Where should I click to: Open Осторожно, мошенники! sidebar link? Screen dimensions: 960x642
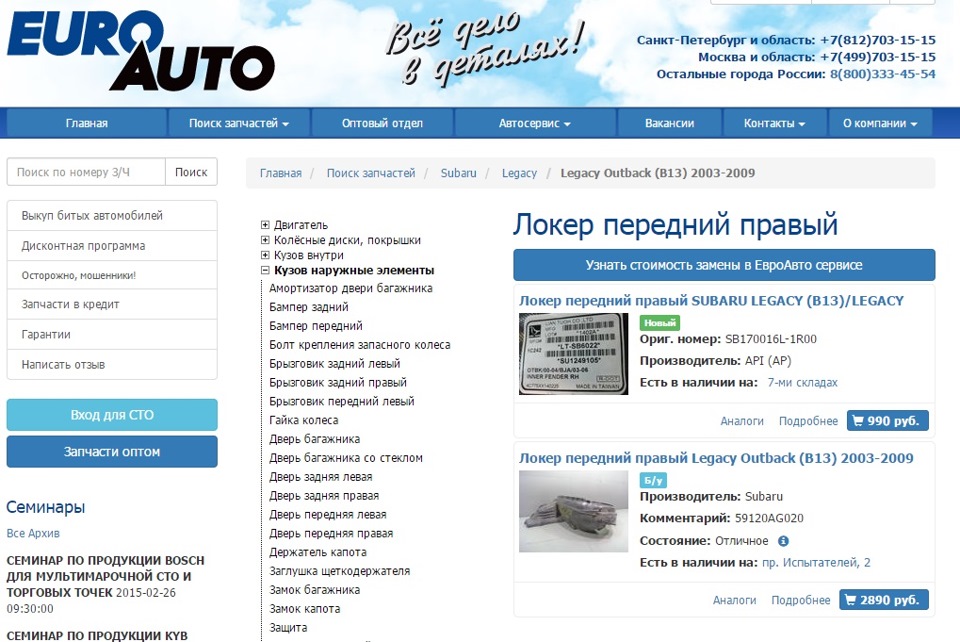(112, 275)
